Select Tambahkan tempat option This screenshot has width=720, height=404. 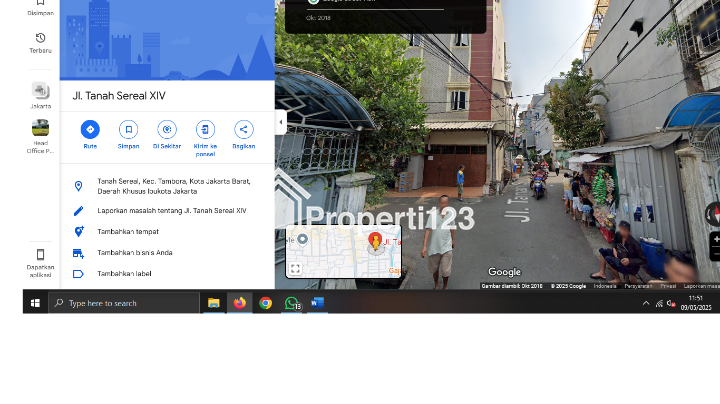pyautogui.click(x=127, y=231)
